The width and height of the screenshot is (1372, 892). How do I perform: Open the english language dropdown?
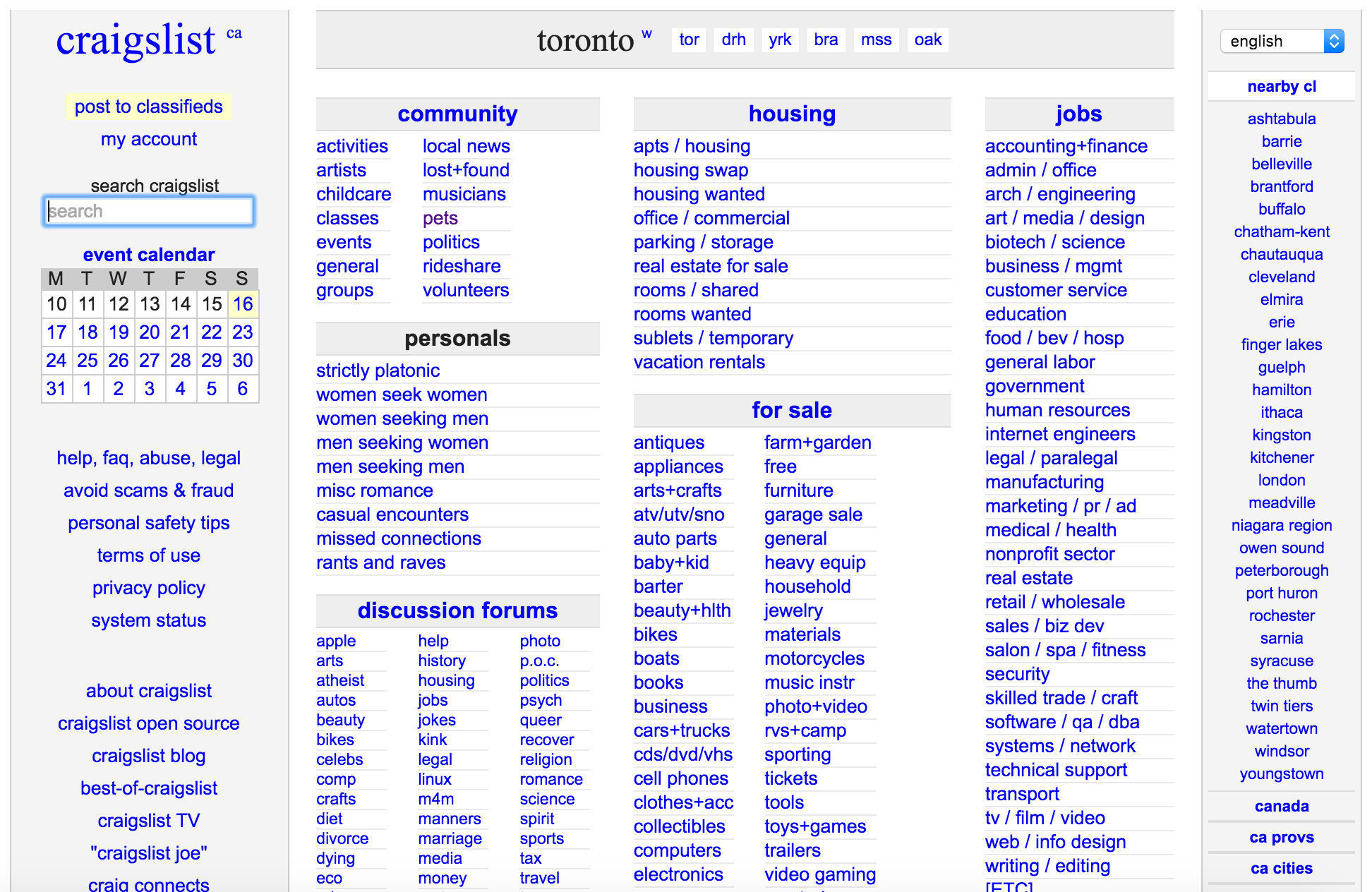click(x=1282, y=41)
